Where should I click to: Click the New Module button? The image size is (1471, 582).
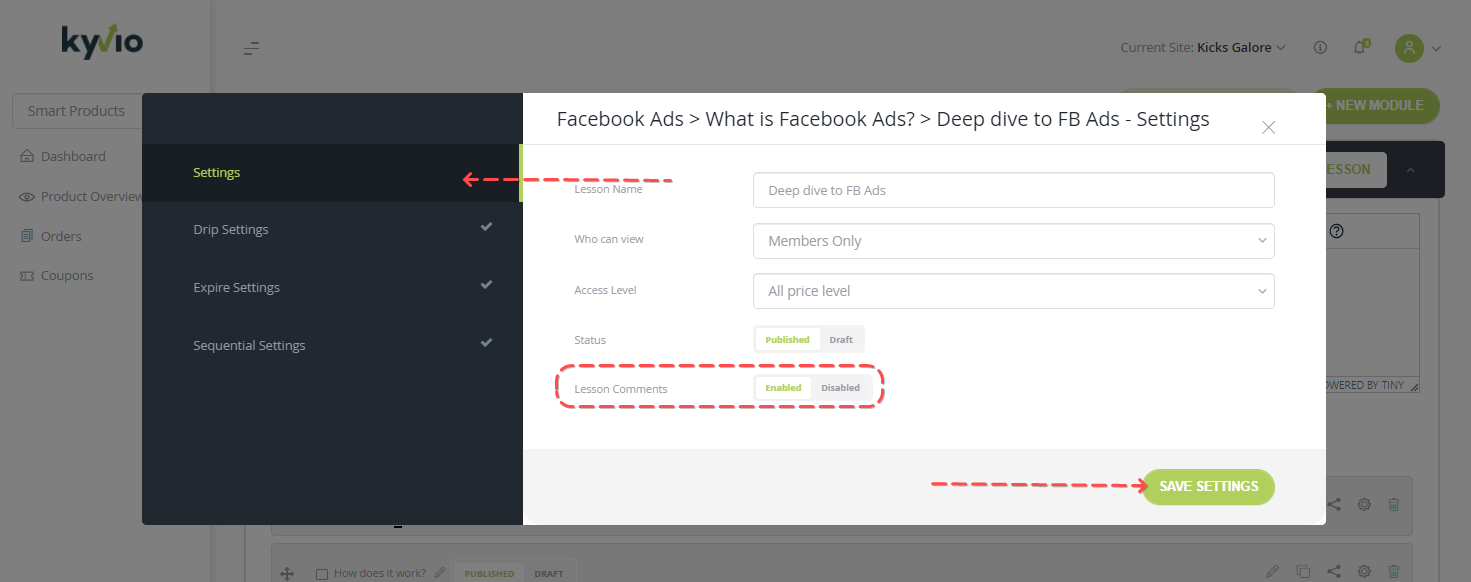(x=1382, y=106)
